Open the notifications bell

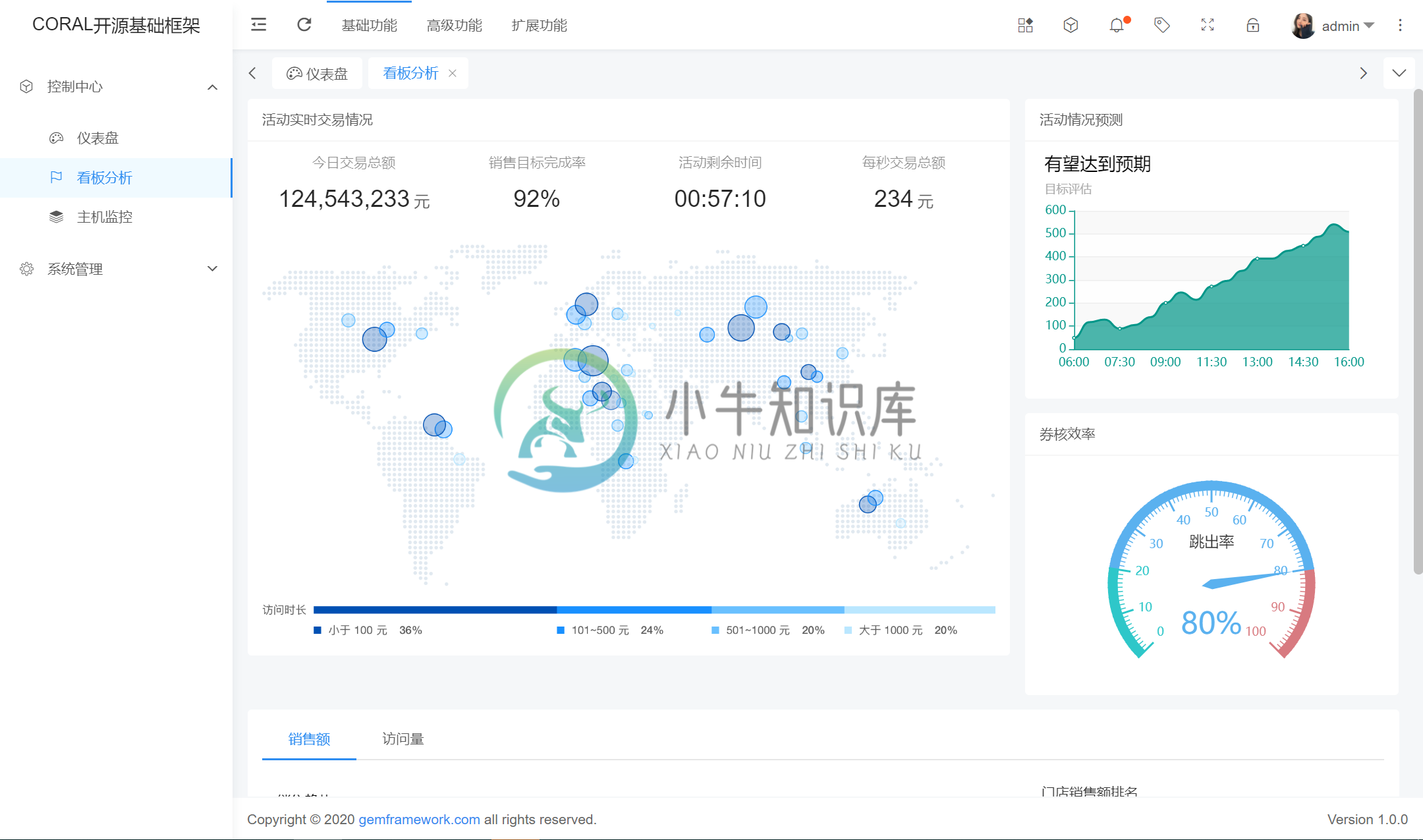(1117, 25)
